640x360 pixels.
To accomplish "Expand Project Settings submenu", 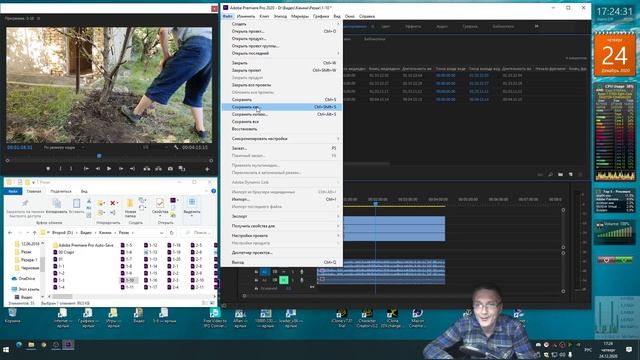I will click(282, 236).
